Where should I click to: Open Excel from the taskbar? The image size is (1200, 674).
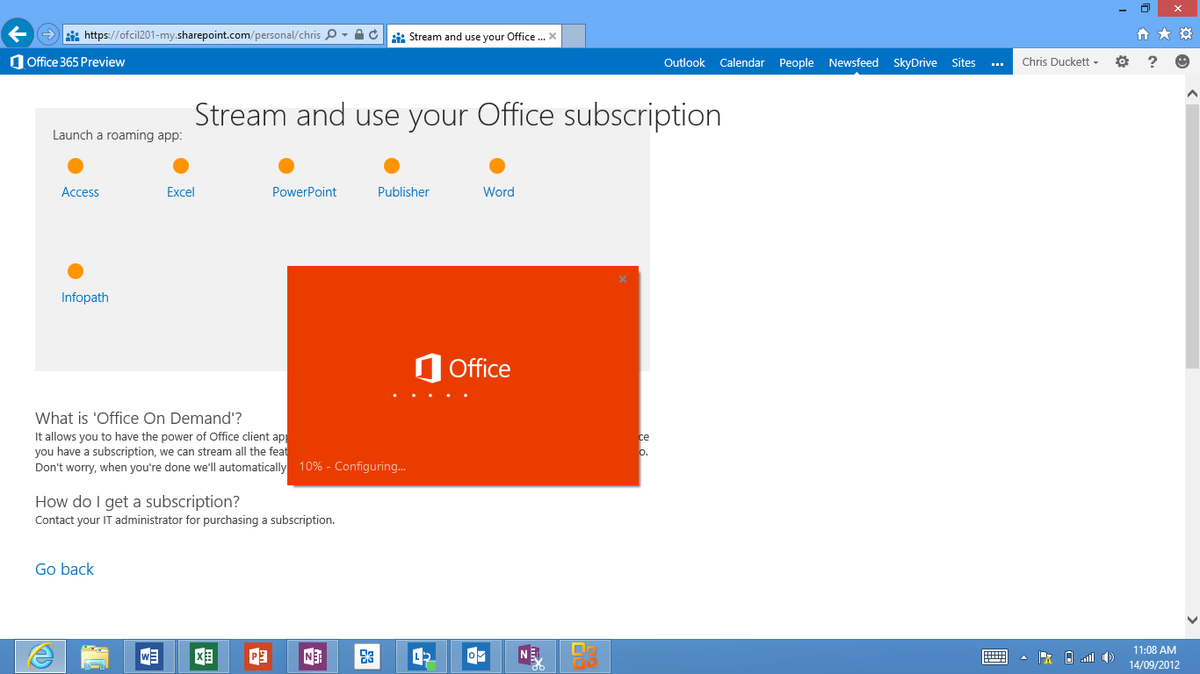[204, 656]
